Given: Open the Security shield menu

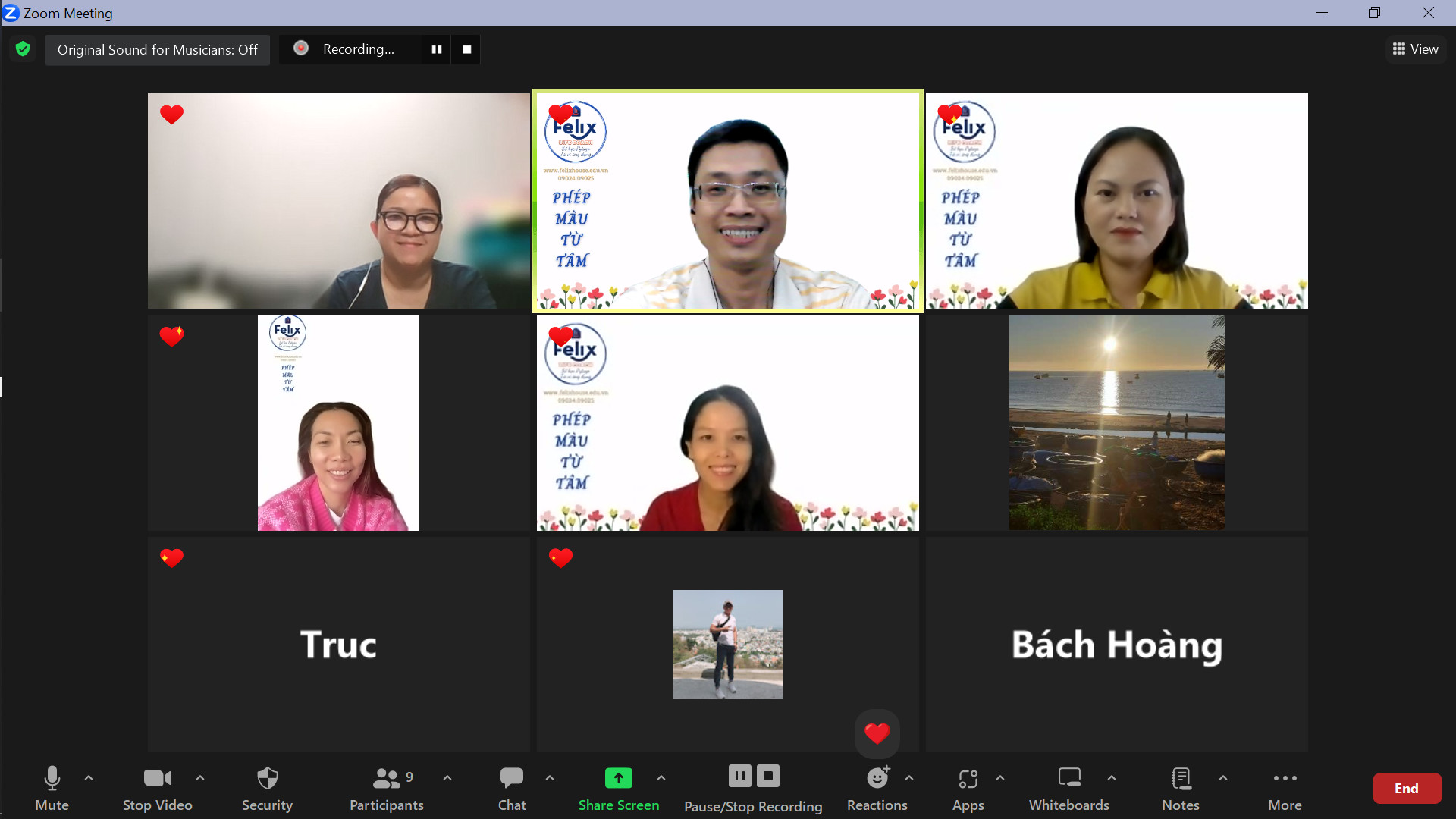Looking at the screenshot, I should [267, 789].
